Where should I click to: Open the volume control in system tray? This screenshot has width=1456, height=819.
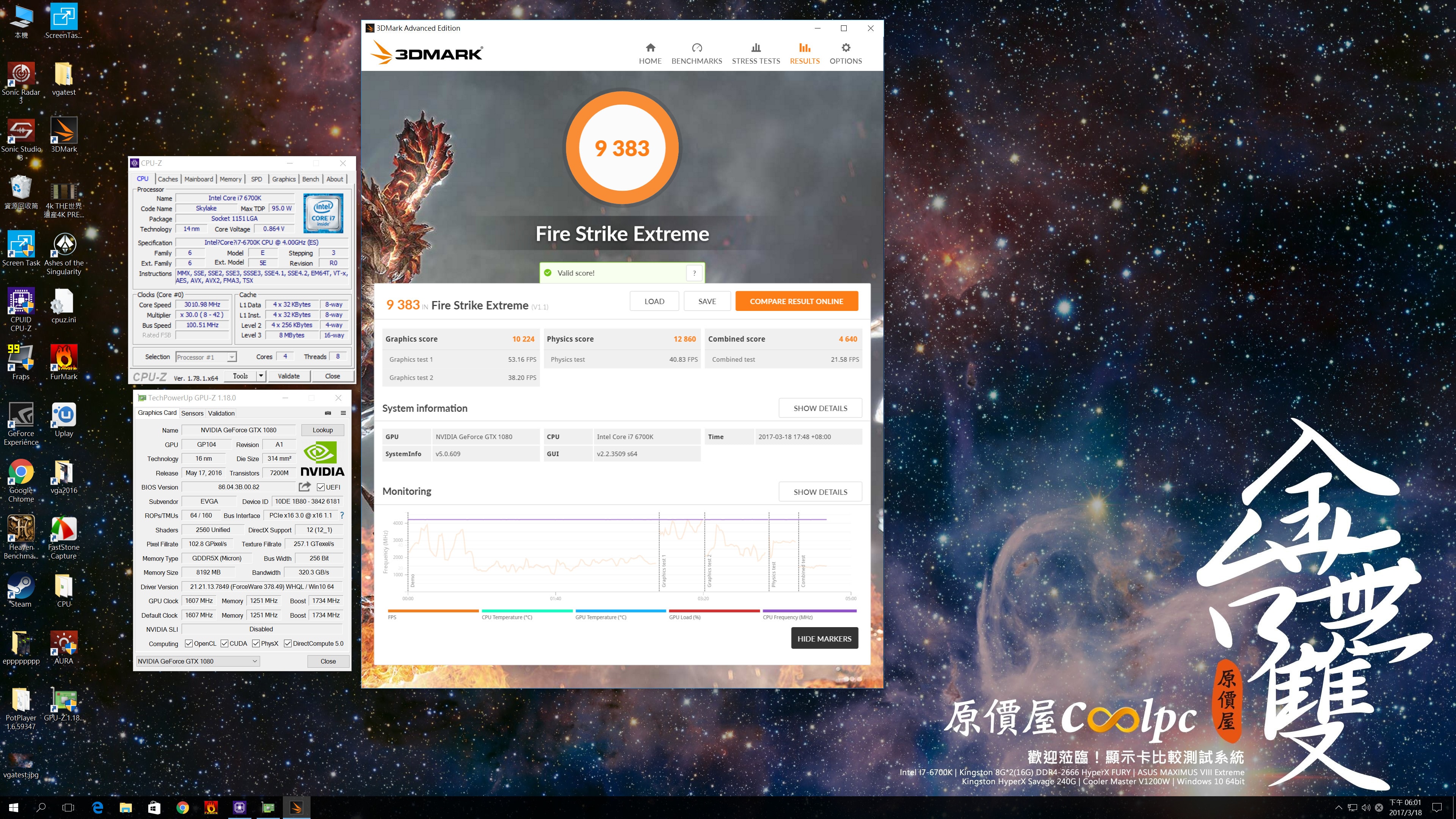(x=1365, y=807)
